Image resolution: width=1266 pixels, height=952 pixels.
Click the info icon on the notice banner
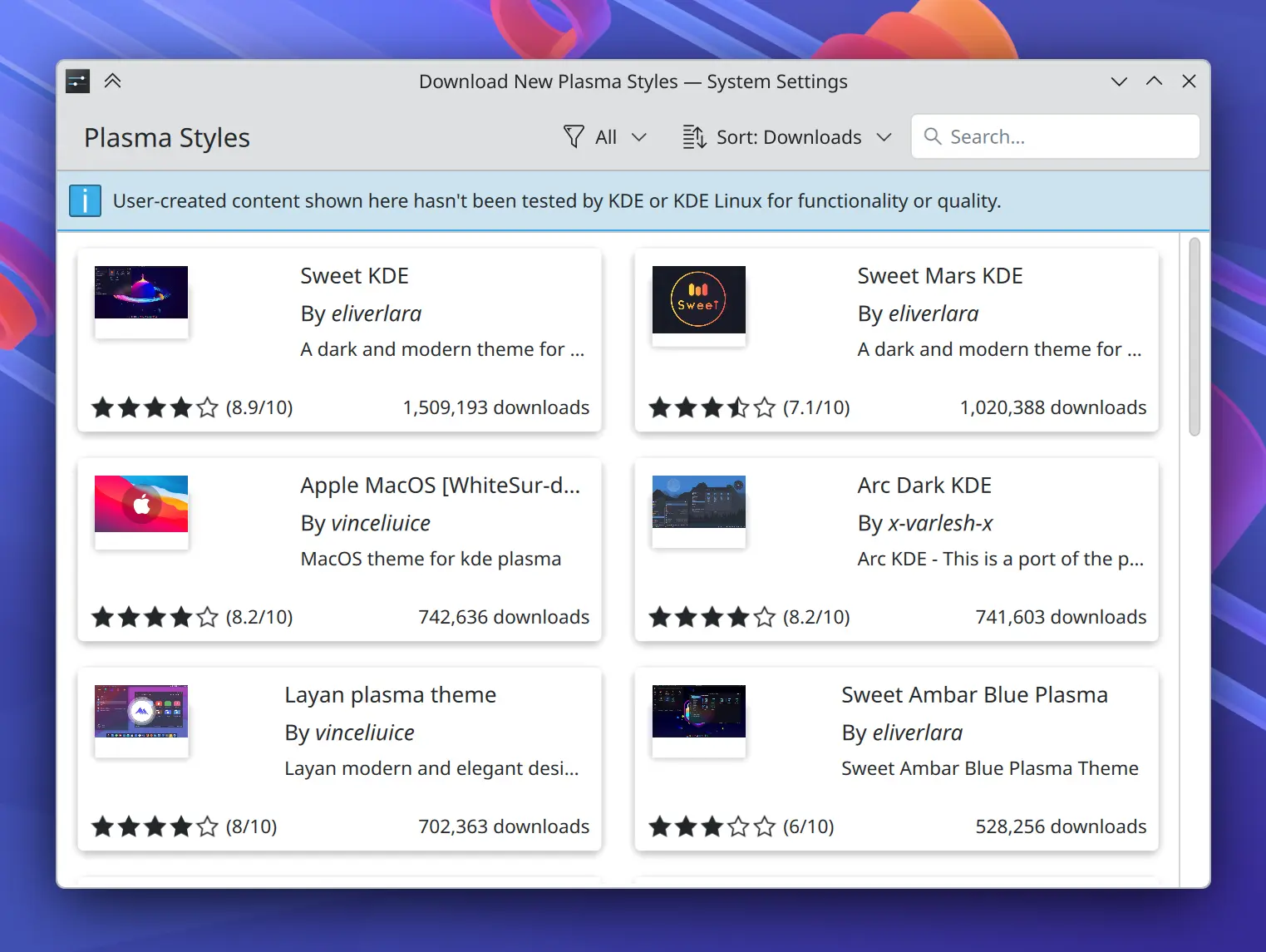pyautogui.click(x=84, y=200)
